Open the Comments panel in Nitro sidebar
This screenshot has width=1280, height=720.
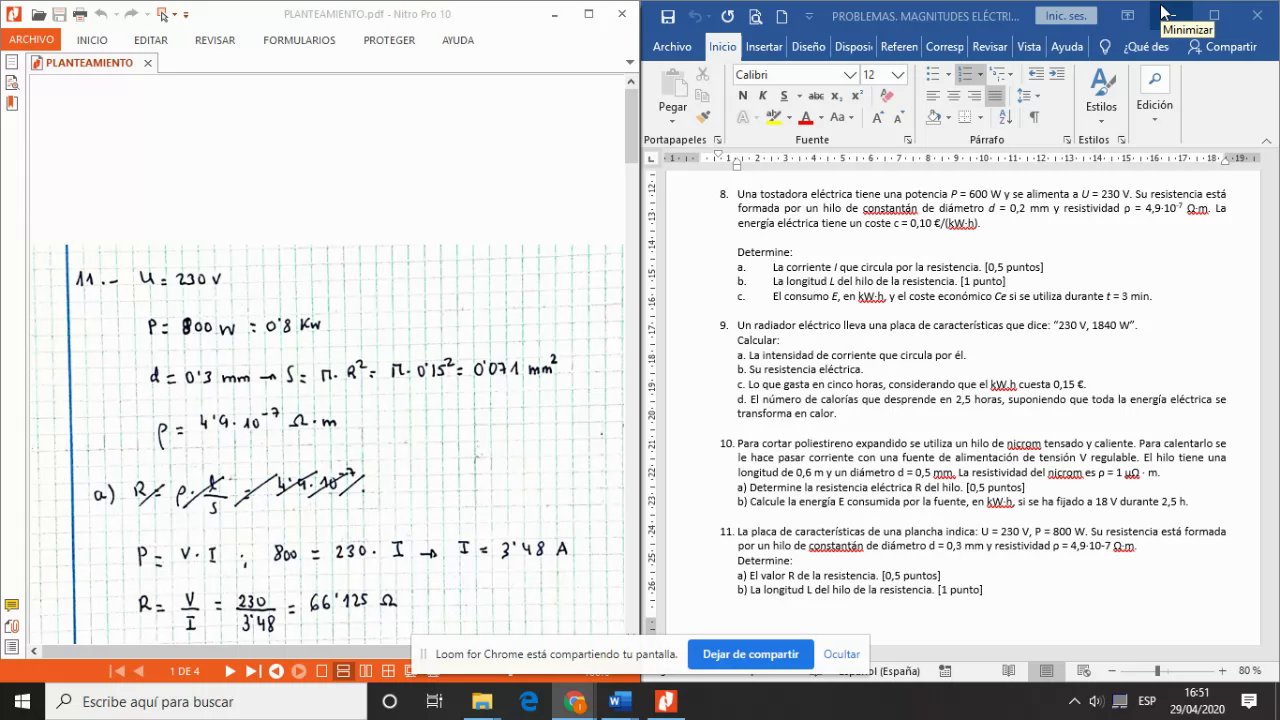[x=12, y=606]
